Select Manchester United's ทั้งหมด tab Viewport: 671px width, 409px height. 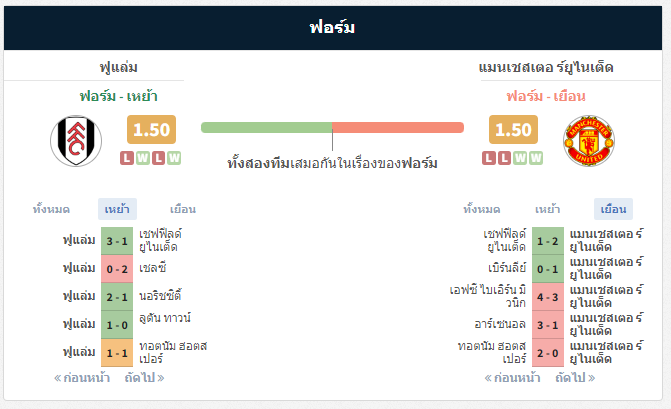pos(482,209)
